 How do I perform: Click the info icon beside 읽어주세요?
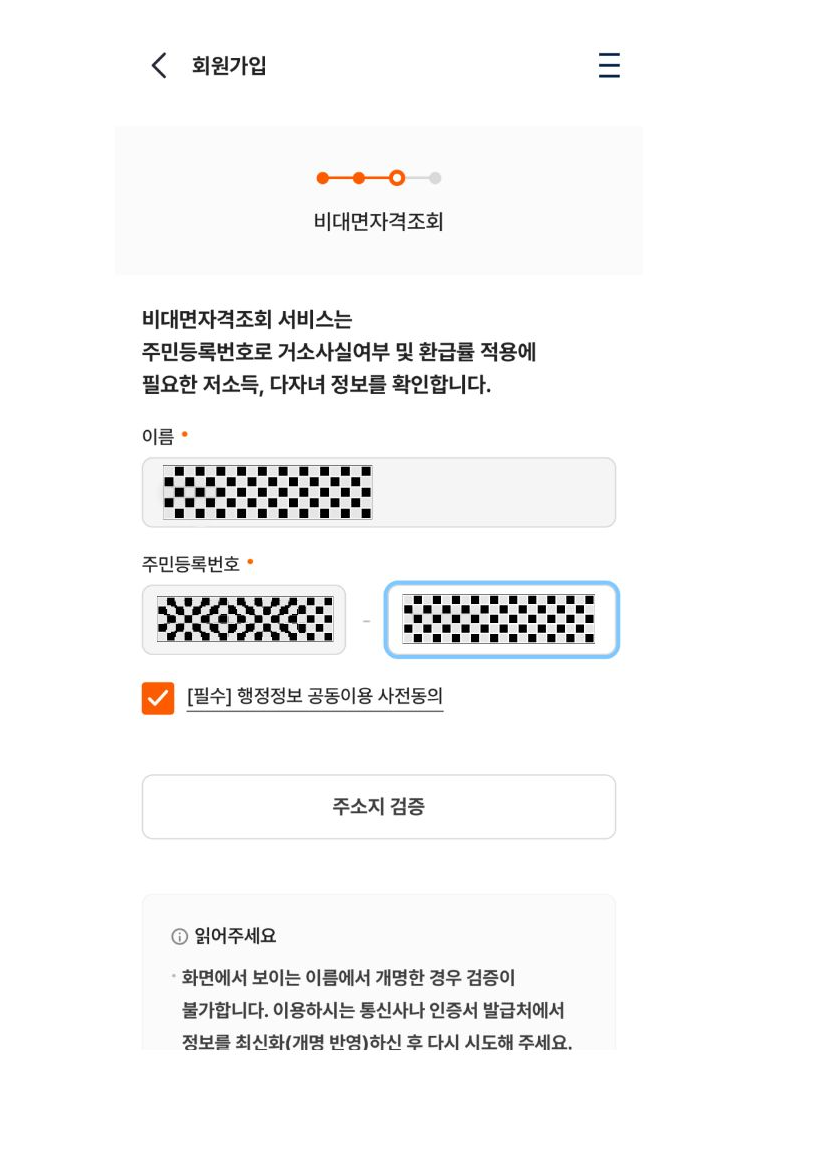[180, 937]
